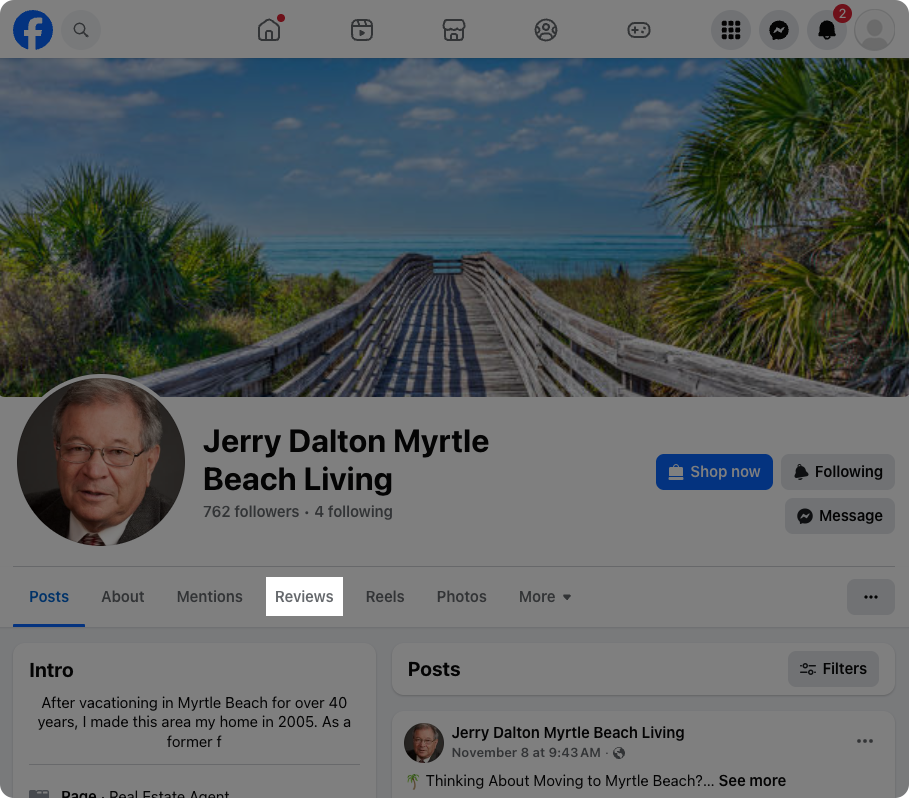Expand the post with See more

(751, 780)
